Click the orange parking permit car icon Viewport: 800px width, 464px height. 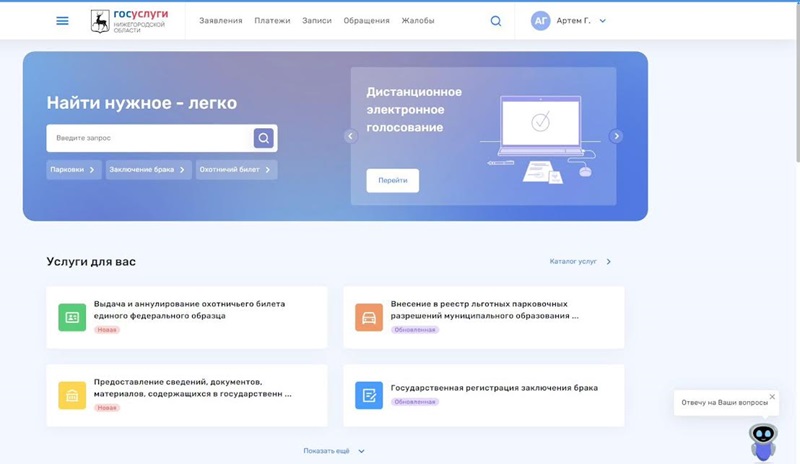pyautogui.click(x=369, y=317)
